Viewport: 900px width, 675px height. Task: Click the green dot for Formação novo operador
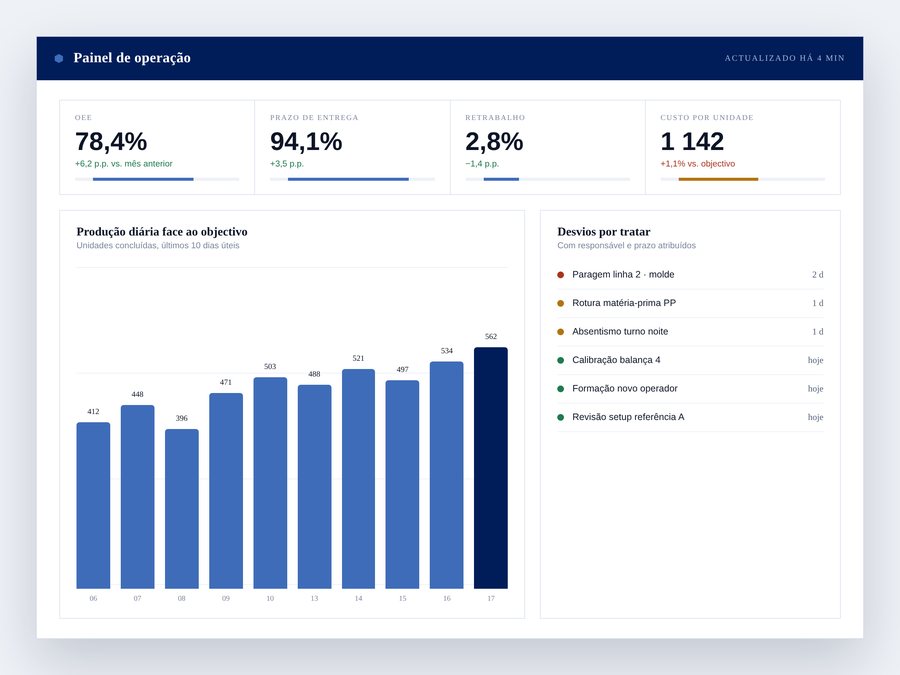(561, 389)
